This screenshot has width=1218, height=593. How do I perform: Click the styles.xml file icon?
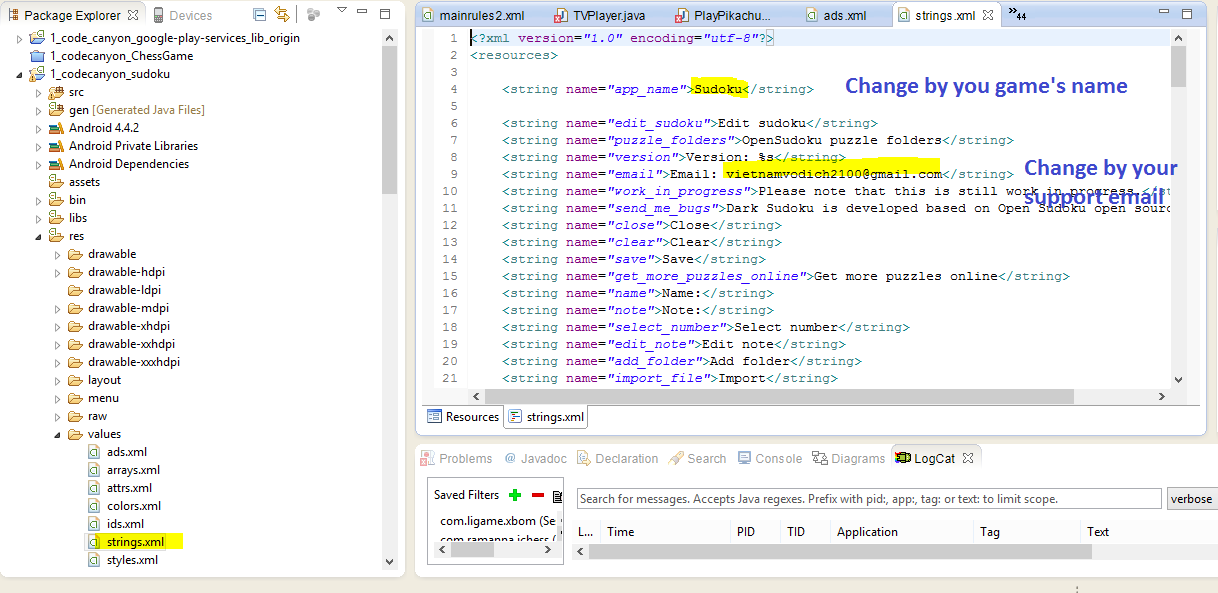point(95,560)
